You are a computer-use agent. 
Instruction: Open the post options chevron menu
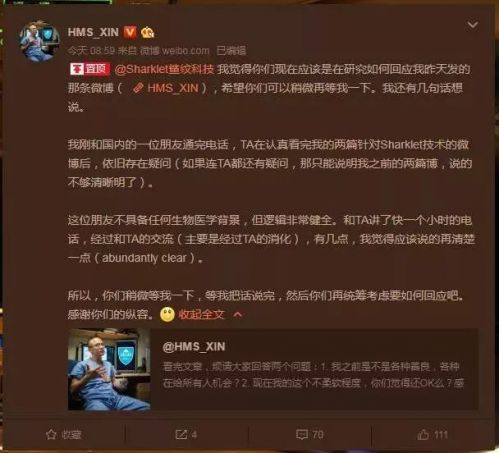473,25
